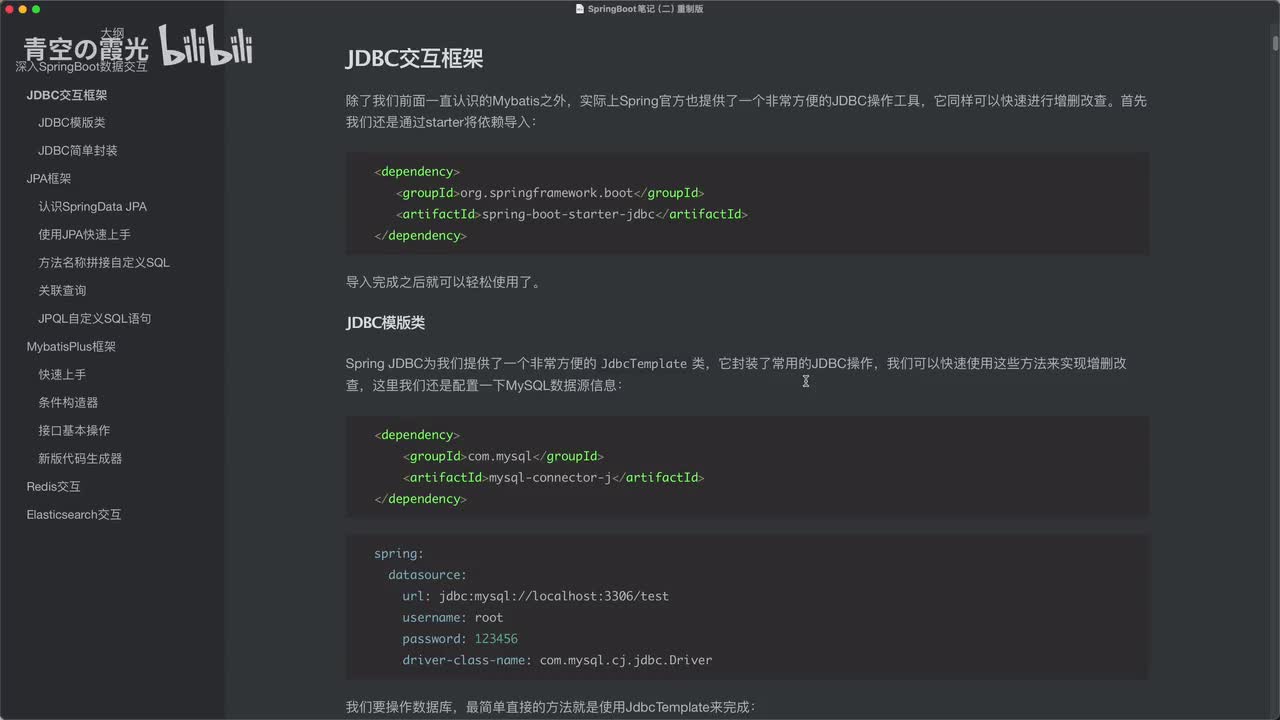The height and width of the screenshot is (720, 1280).
Task: Click the inline JdbcTemplate code text
Action: click(x=644, y=364)
